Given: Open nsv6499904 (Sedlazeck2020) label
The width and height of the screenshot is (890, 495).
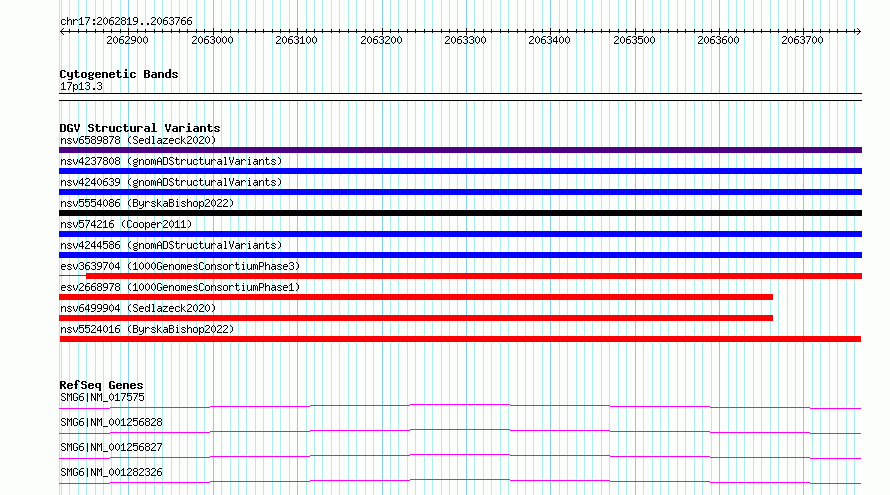Looking at the screenshot, I should pos(138,308).
